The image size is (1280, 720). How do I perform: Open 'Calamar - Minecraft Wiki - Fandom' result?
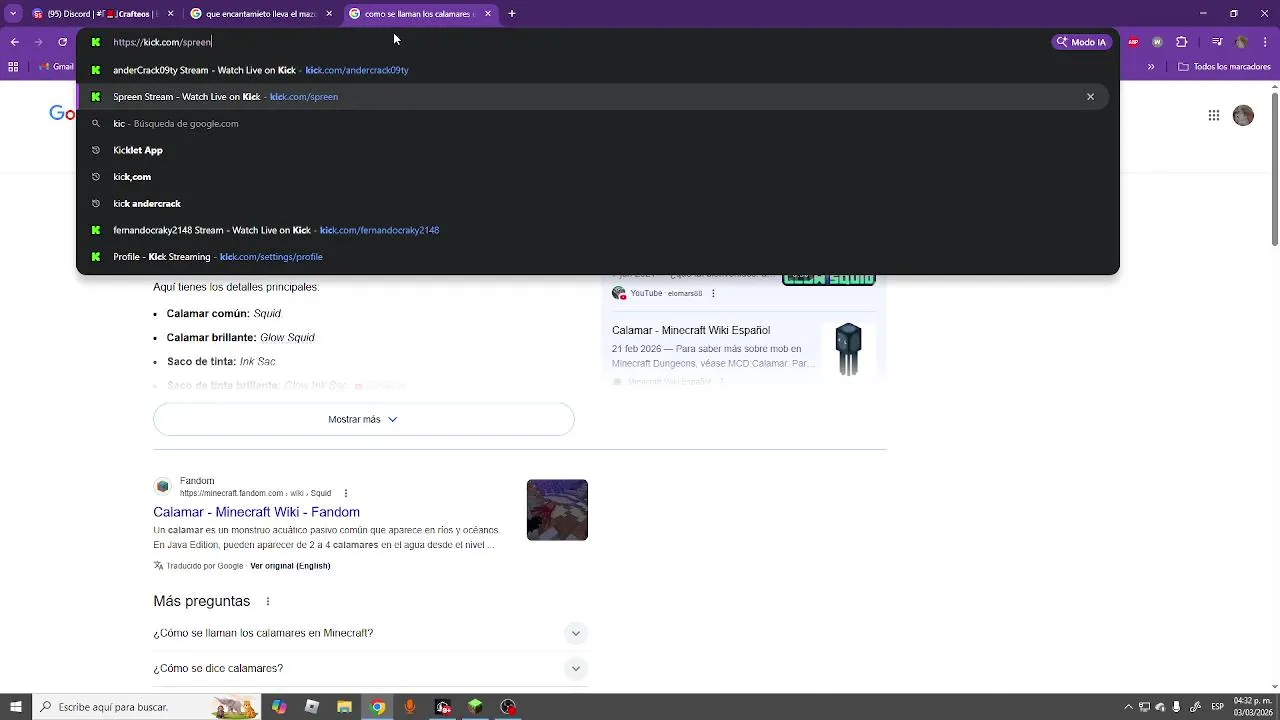tap(256, 512)
